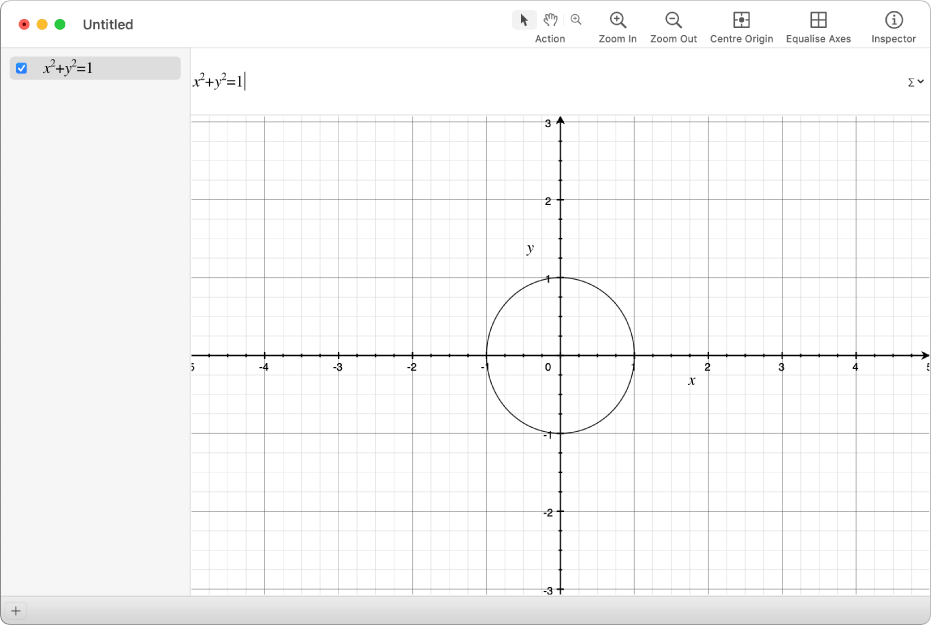Select the hand pan tool
The image size is (931, 625).
(550, 19)
